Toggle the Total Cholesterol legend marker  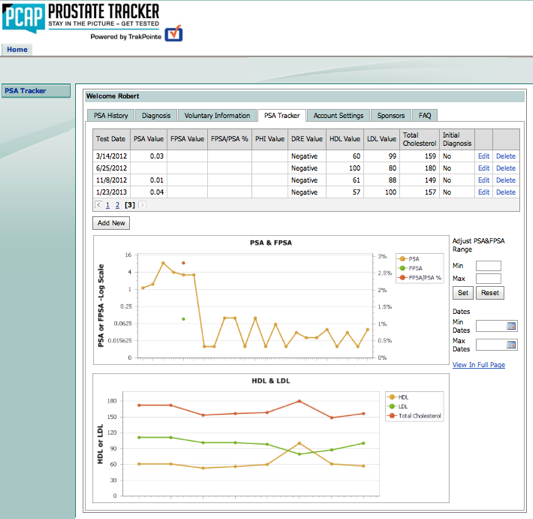pyautogui.click(x=392, y=416)
